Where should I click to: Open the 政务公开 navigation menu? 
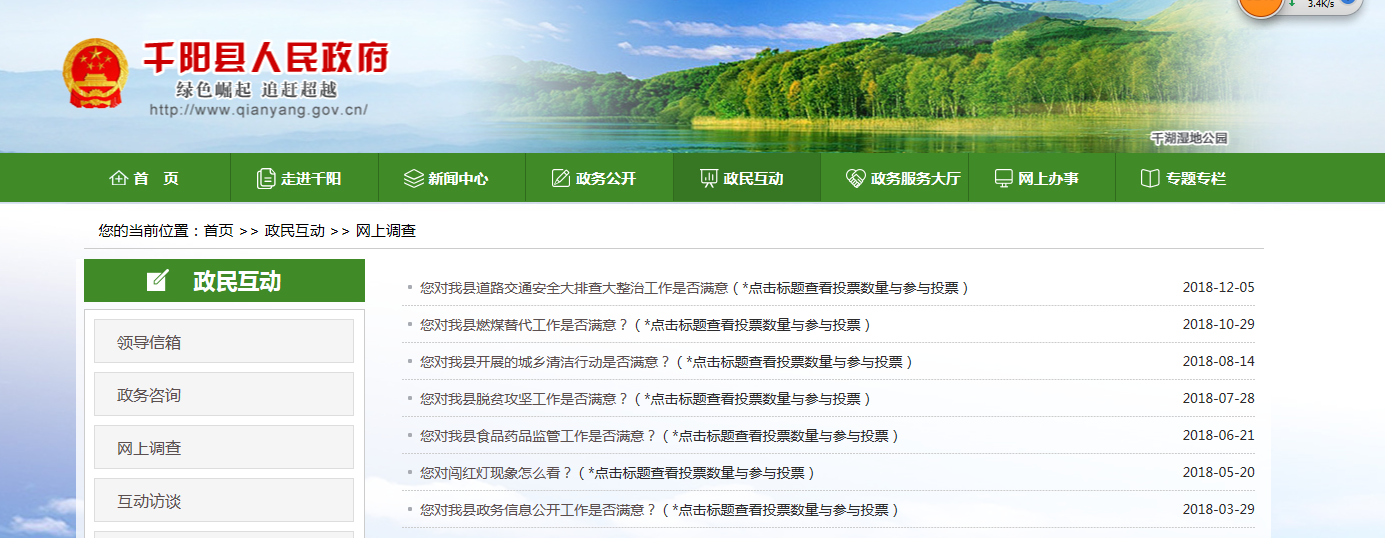coord(599,178)
